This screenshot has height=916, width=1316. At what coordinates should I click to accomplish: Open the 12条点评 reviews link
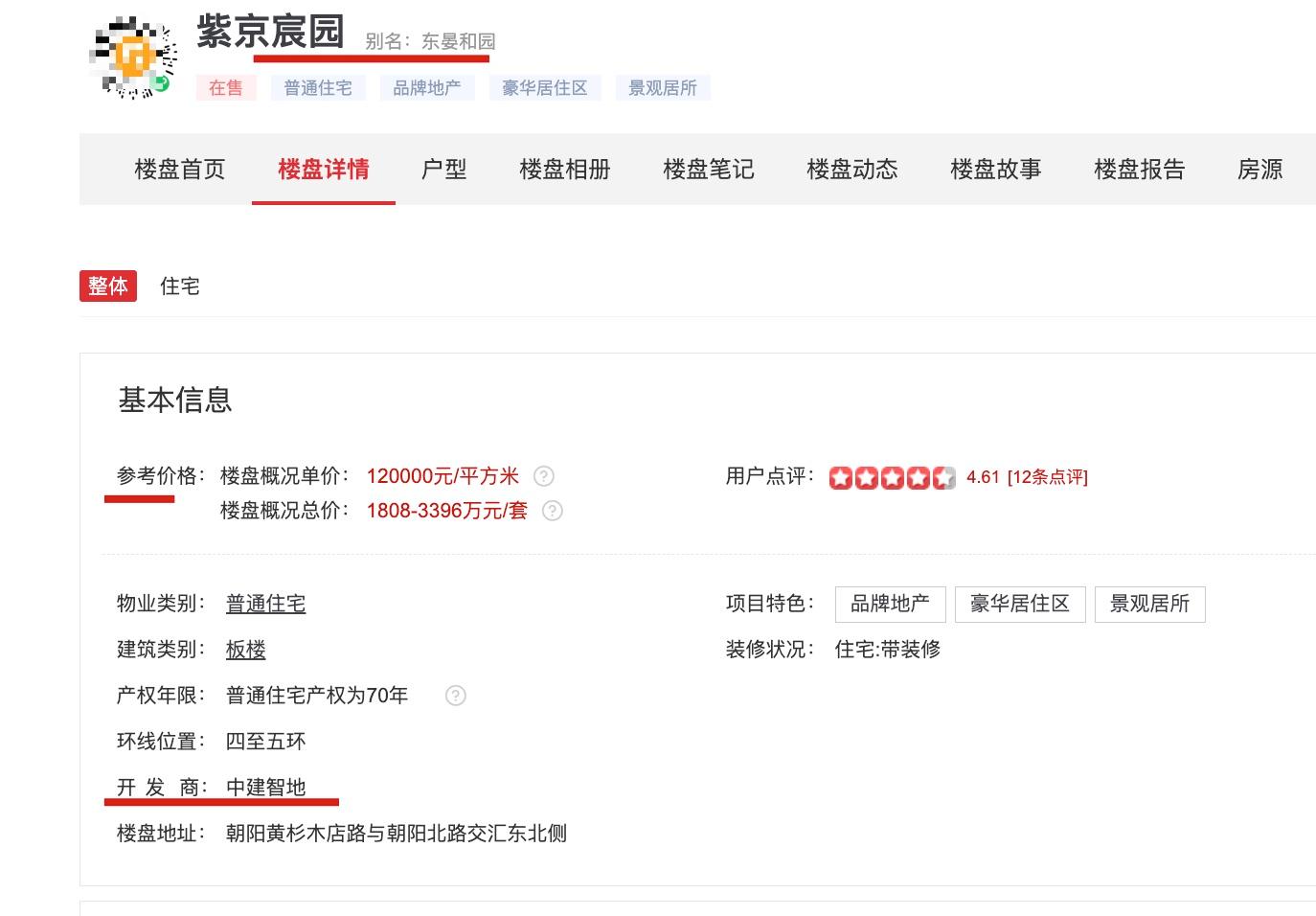[x=1048, y=477]
